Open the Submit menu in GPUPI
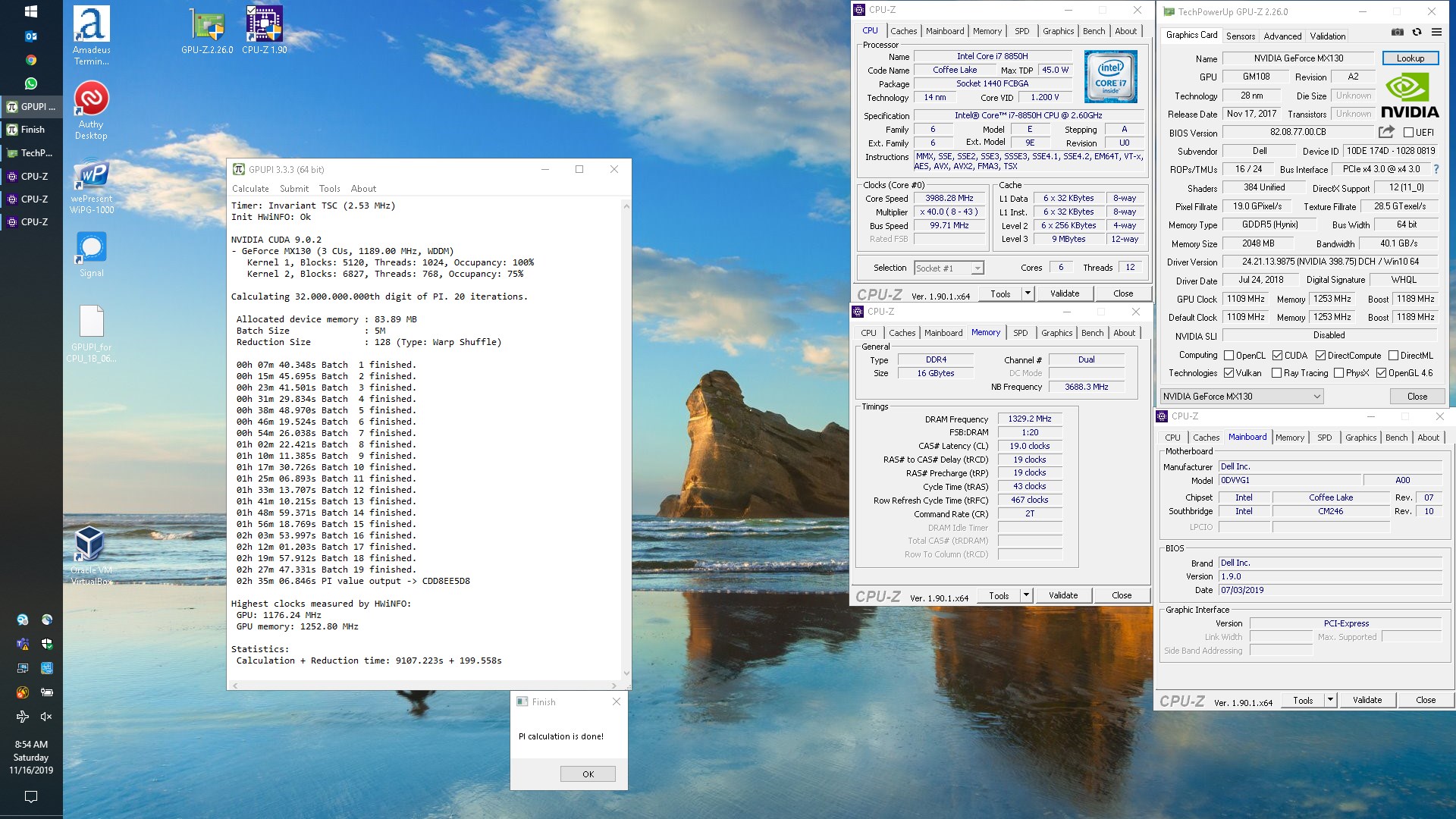The height and width of the screenshot is (819, 1456). click(294, 189)
